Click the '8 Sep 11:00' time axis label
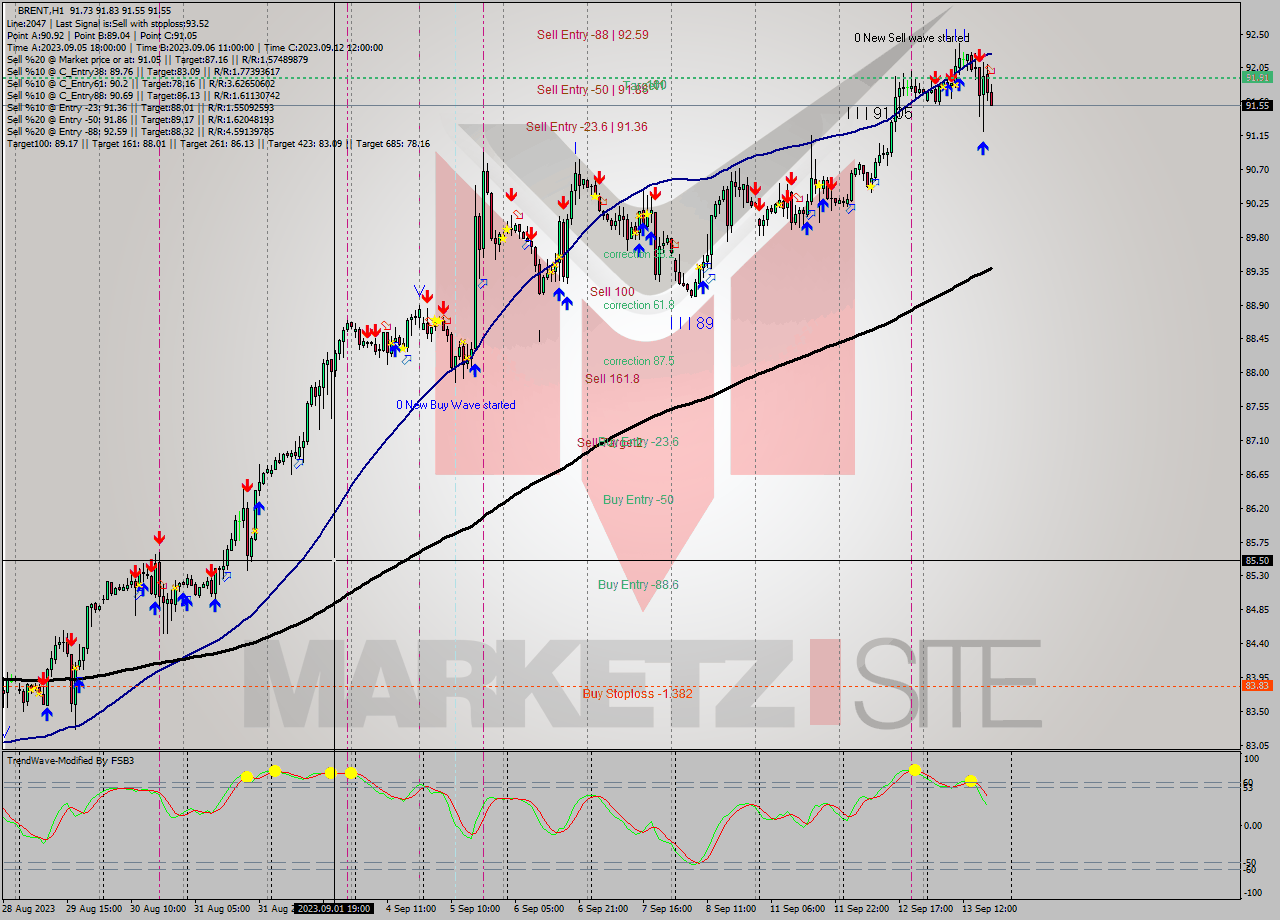1280x920 pixels. 731,909
